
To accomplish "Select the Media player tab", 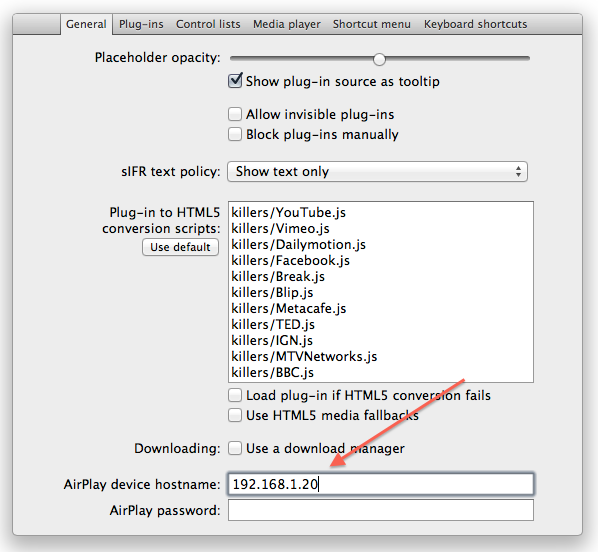I will click(x=287, y=24).
